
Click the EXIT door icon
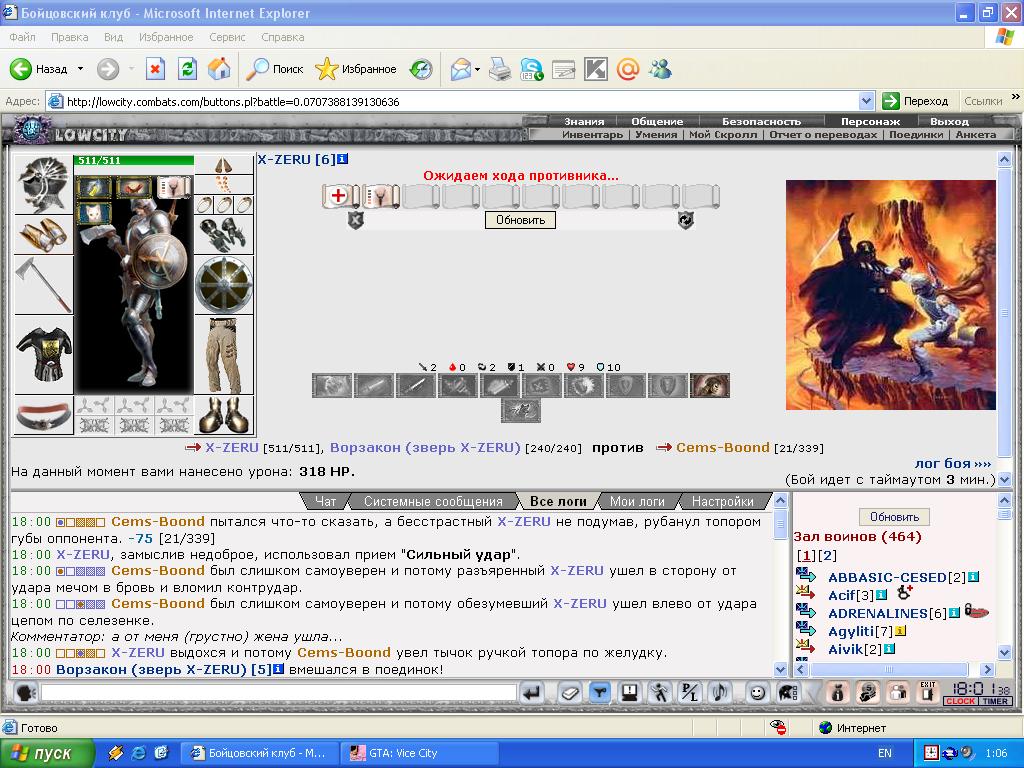coord(927,692)
